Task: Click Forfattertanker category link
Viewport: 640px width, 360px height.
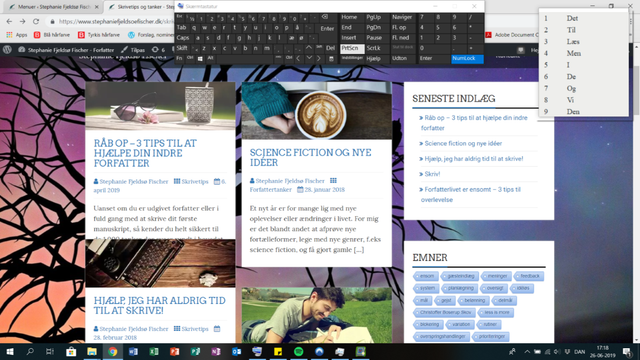Action: 271,189
